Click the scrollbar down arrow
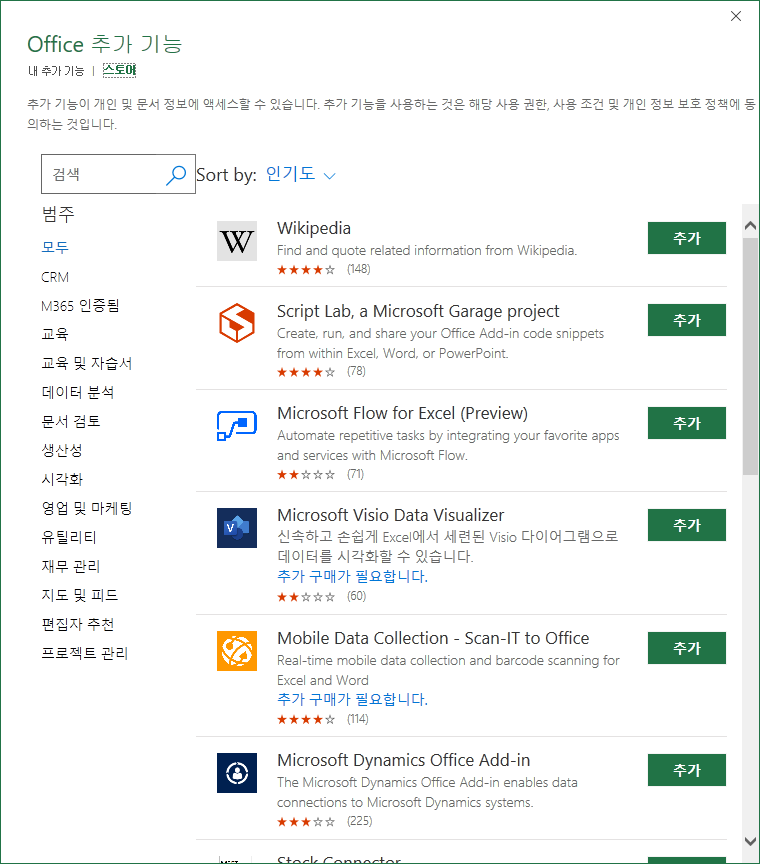This screenshot has width=760, height=864. 750,841
